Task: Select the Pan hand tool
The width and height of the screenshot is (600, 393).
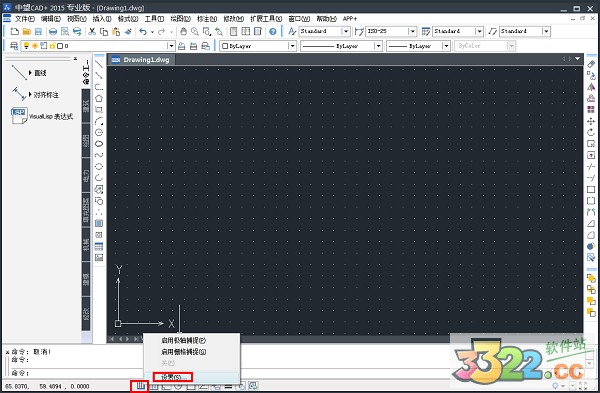Action: (183, 31)
